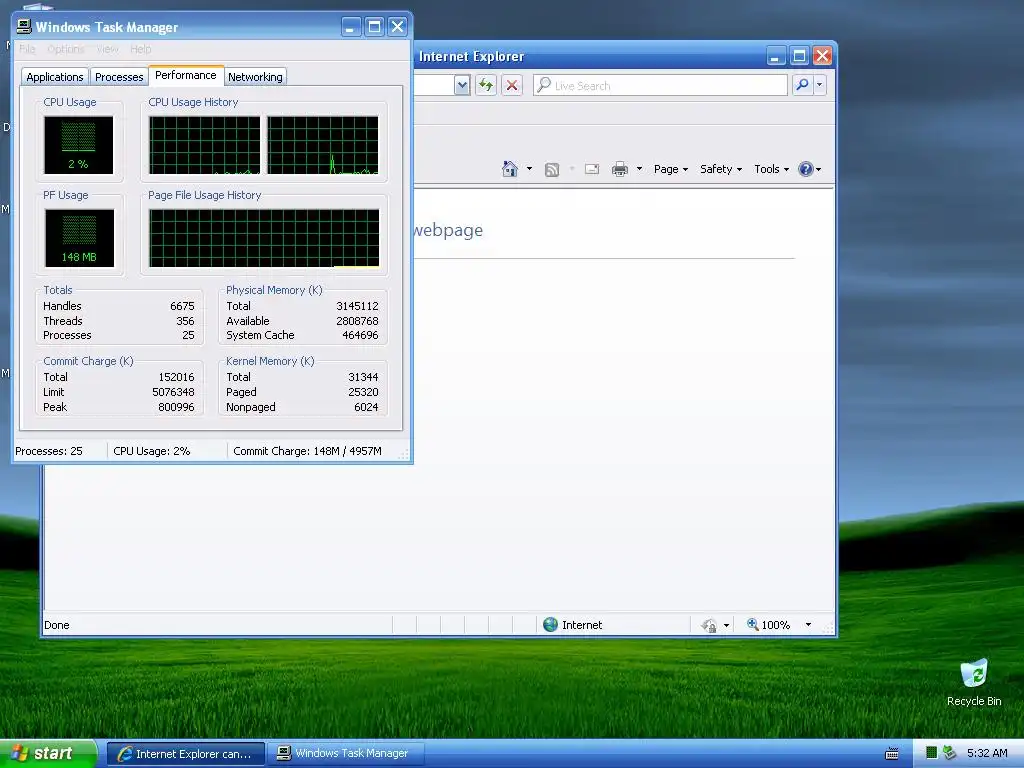The image size is (1024, 768).
Task: Expand the Print dropdown arrow
Action: [639, 169]
